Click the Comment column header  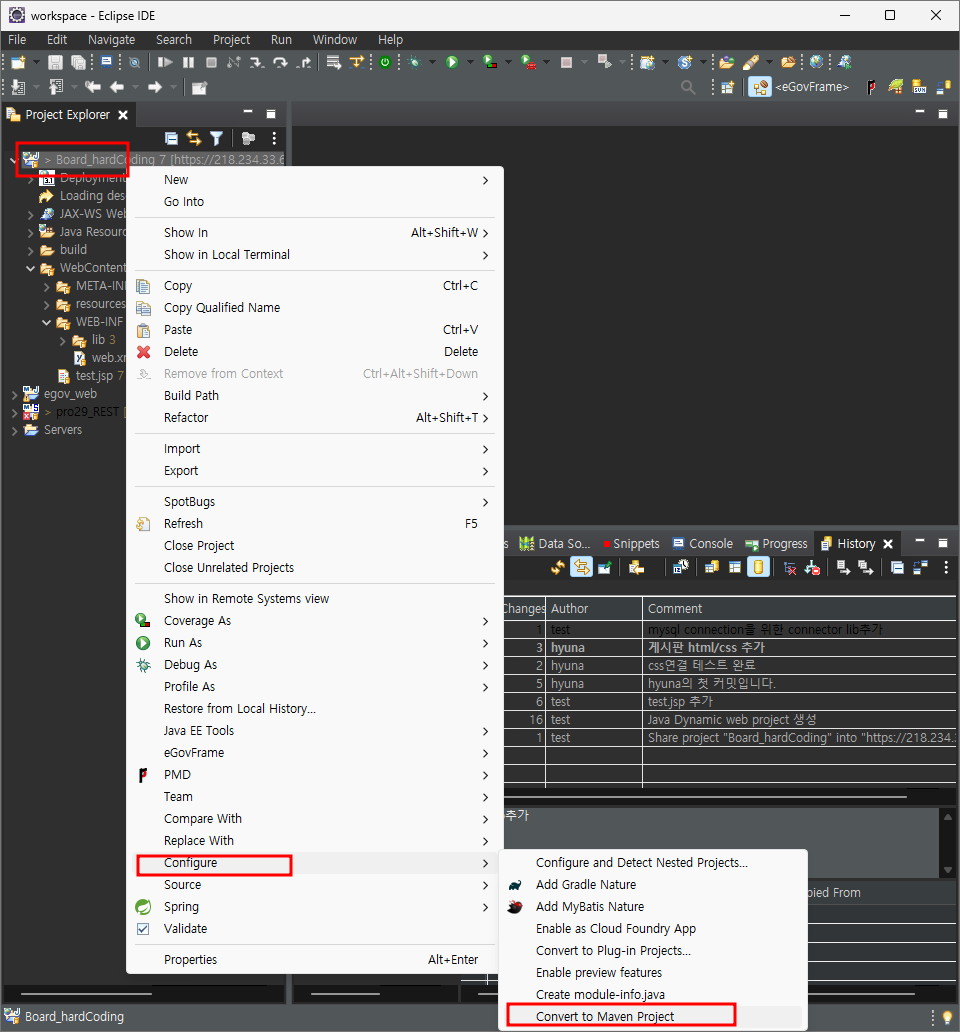click(799, 609)
